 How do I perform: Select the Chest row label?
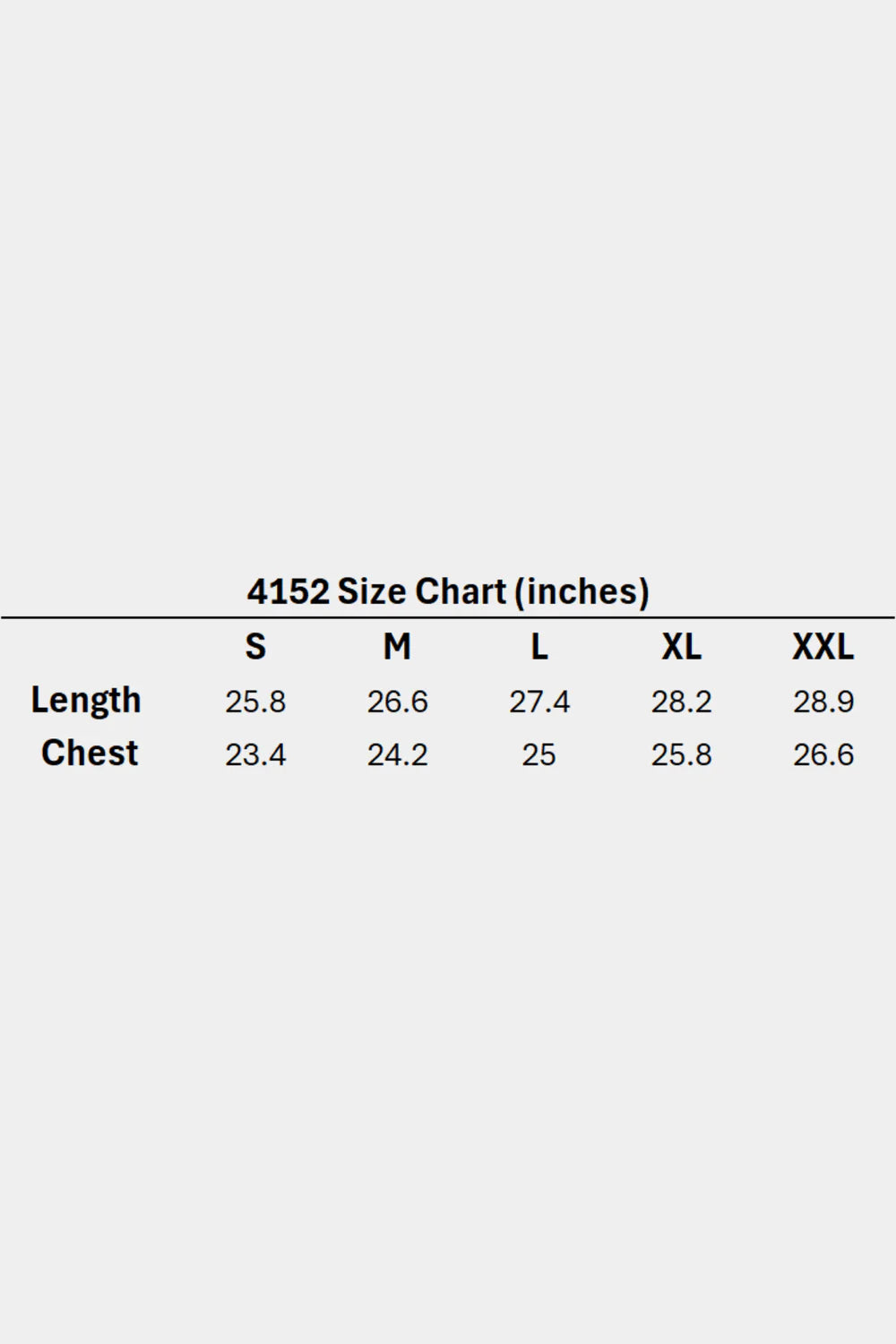tap(90, 754)
